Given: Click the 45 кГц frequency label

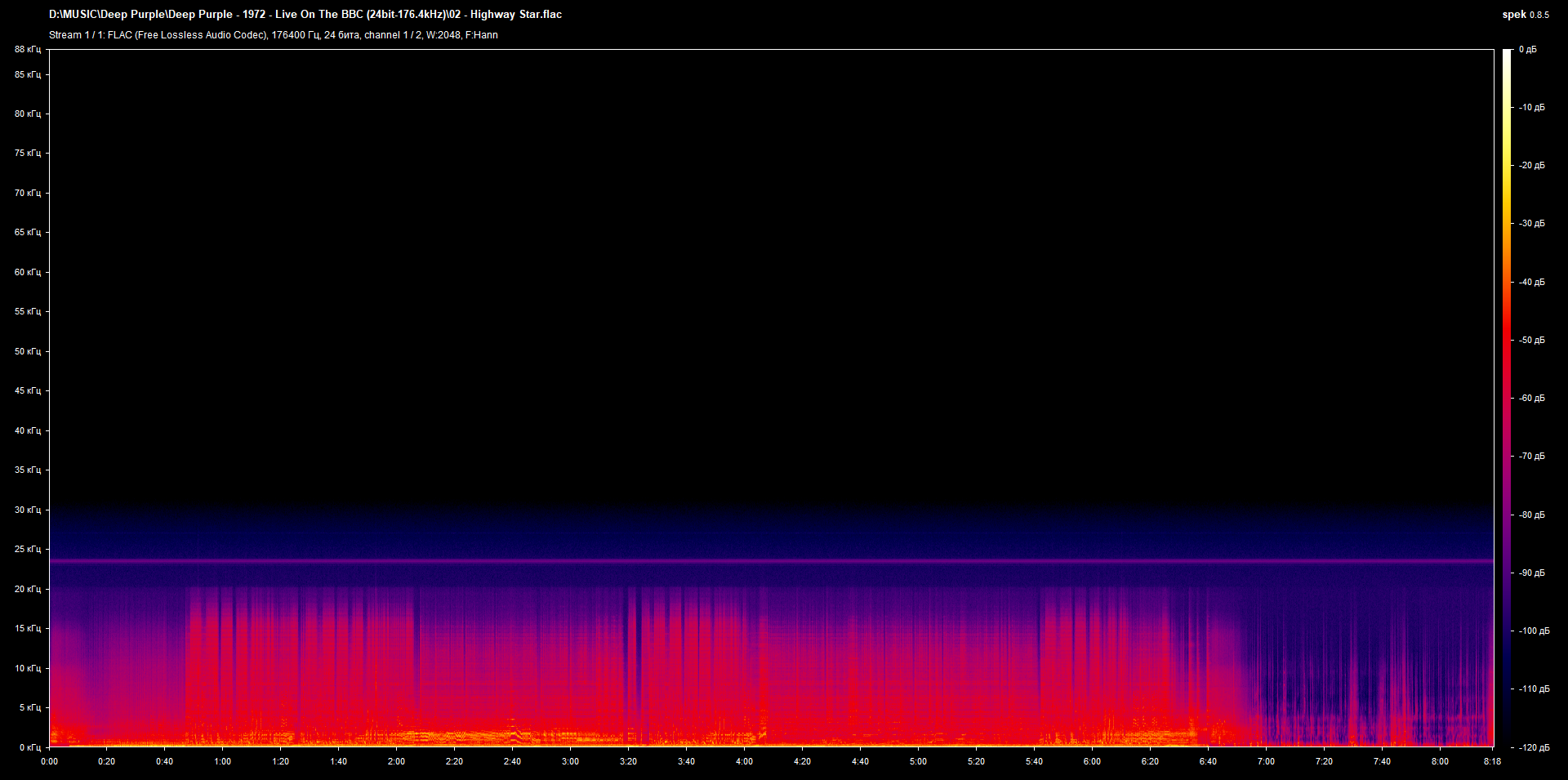Looking at the screenshot, I should click(x=27, y=391).
